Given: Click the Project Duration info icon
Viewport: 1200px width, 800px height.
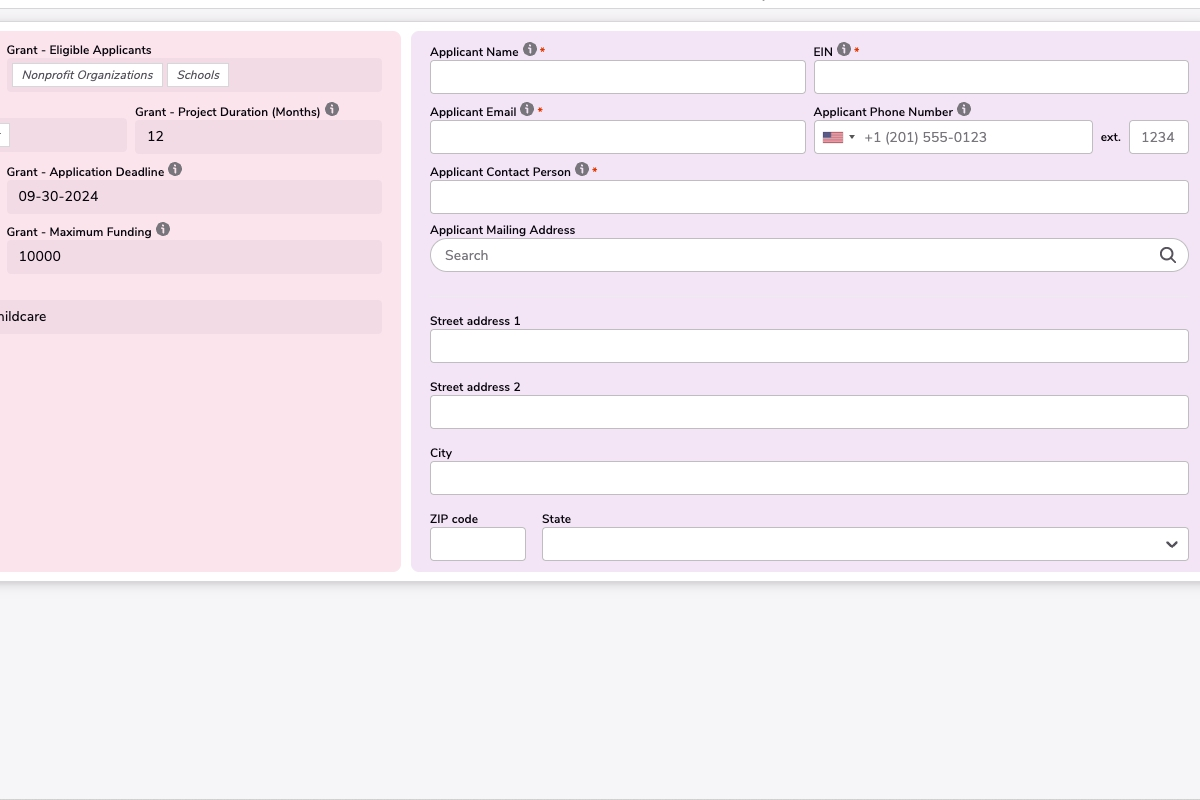Looking at the screenshot, I should click(332, 110).
